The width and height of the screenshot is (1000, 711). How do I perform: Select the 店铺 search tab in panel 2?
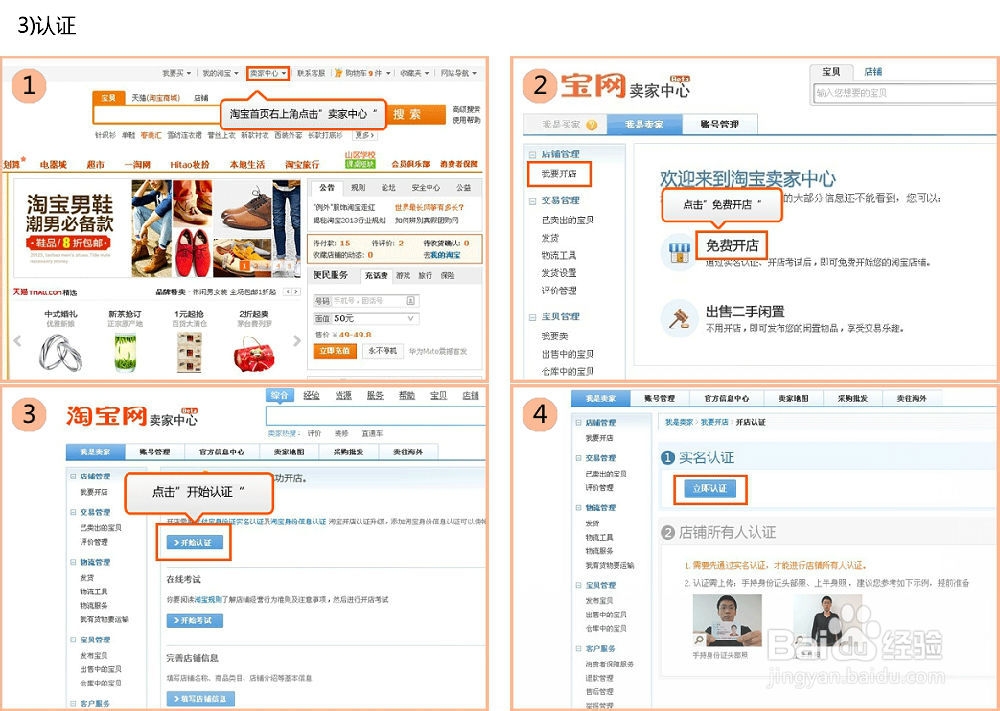873,71
